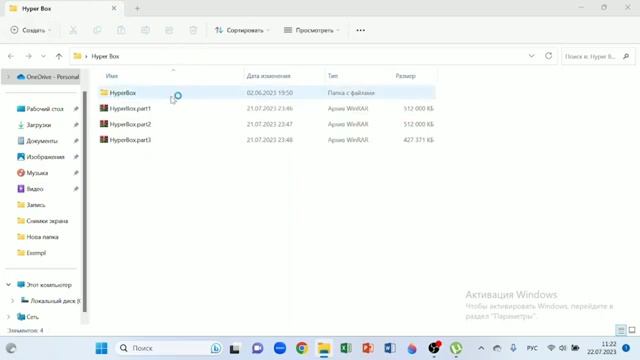Viewport: 640px width, 360px height.
Task: Open Видео in sidebar
Action: (31, 189)
